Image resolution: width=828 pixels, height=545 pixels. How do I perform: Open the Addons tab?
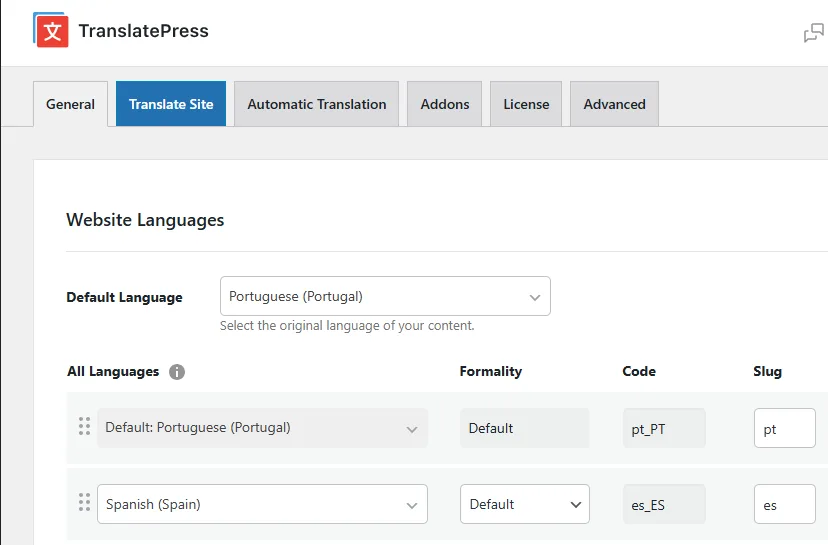445,104
